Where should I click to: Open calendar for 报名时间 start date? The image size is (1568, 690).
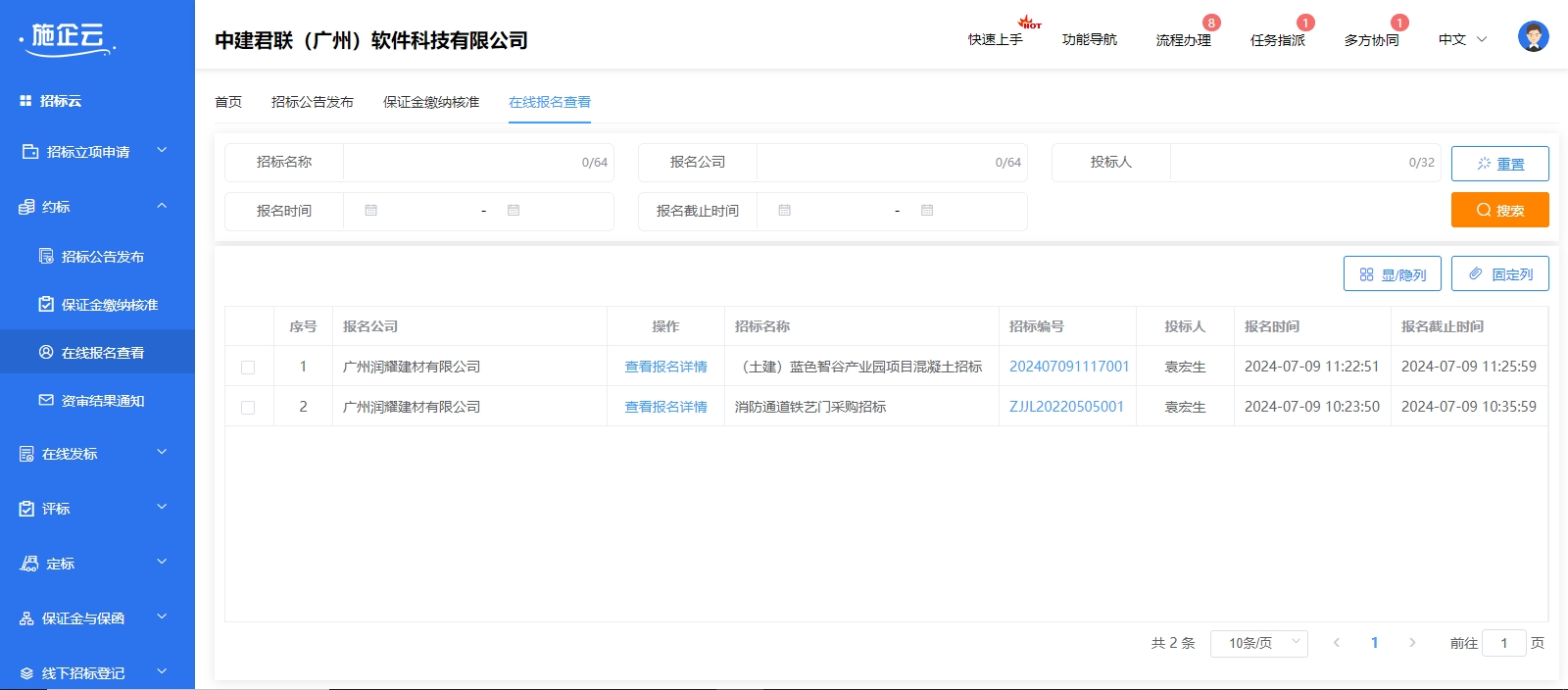[371, 211]
